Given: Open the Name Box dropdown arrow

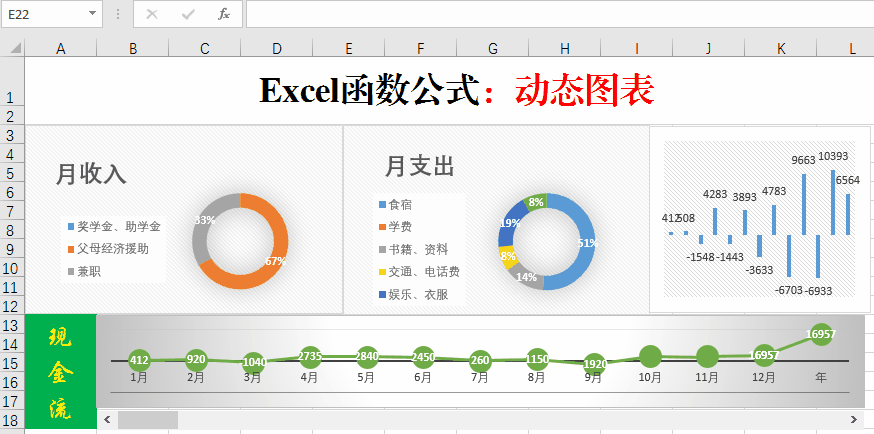Looking at the screenshot, I should (x=92, y=14).
